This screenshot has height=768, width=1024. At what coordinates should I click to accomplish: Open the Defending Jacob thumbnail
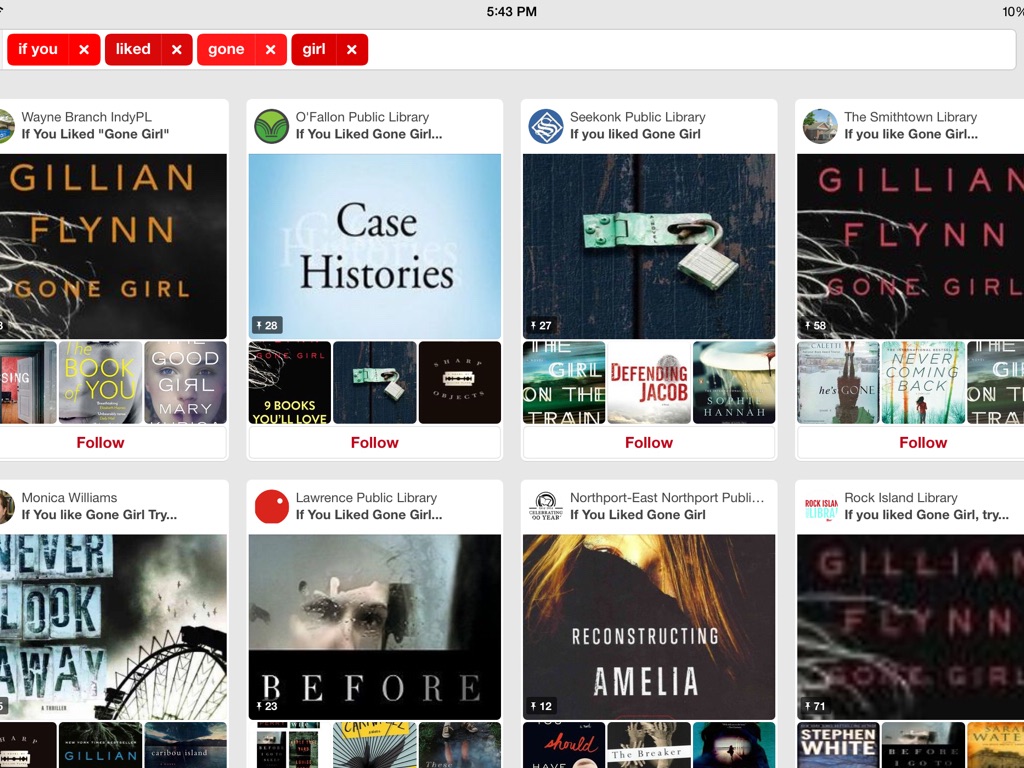[x=649, y=383]
